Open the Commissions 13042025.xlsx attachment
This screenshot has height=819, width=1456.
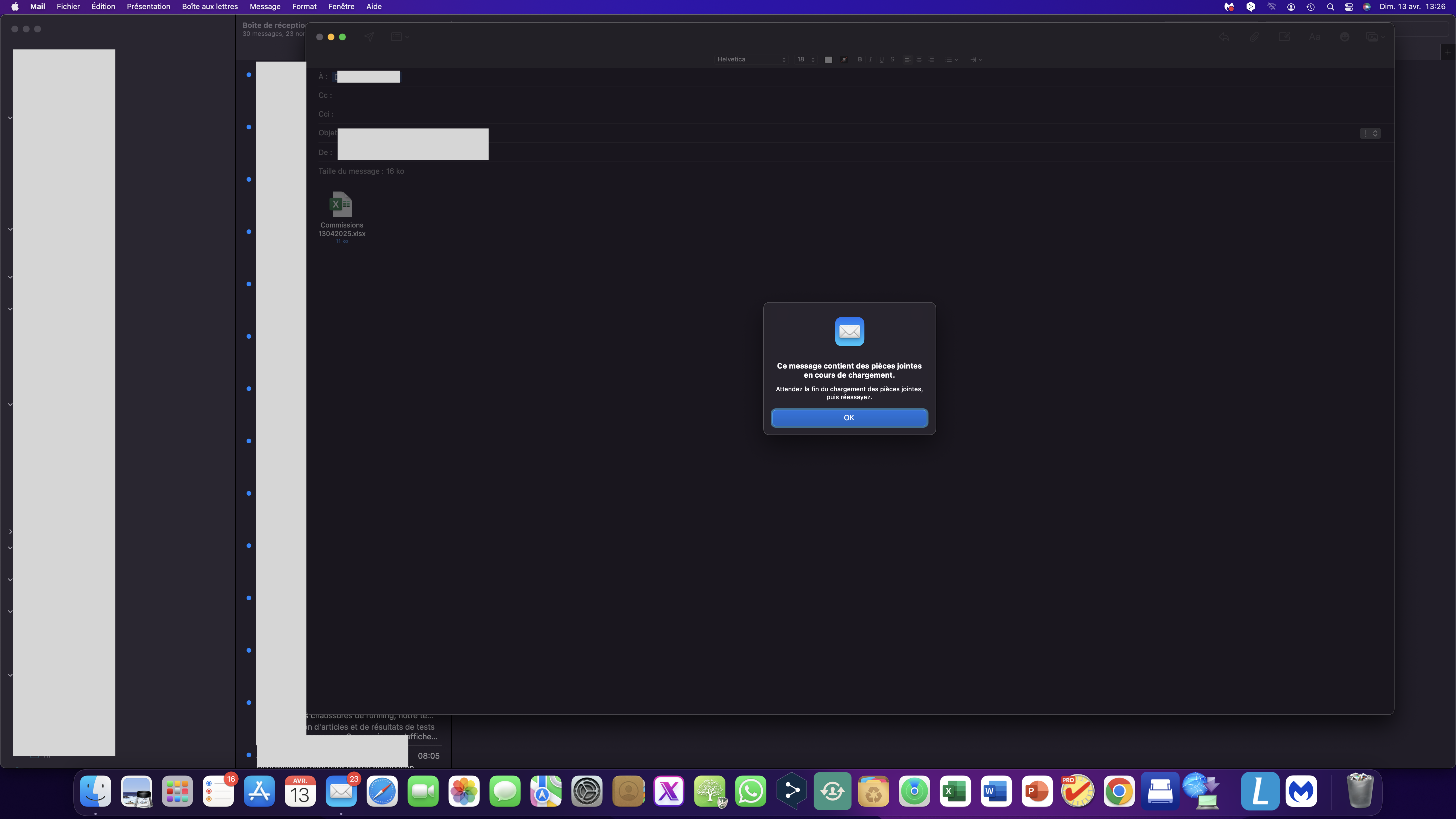(341, 205)
